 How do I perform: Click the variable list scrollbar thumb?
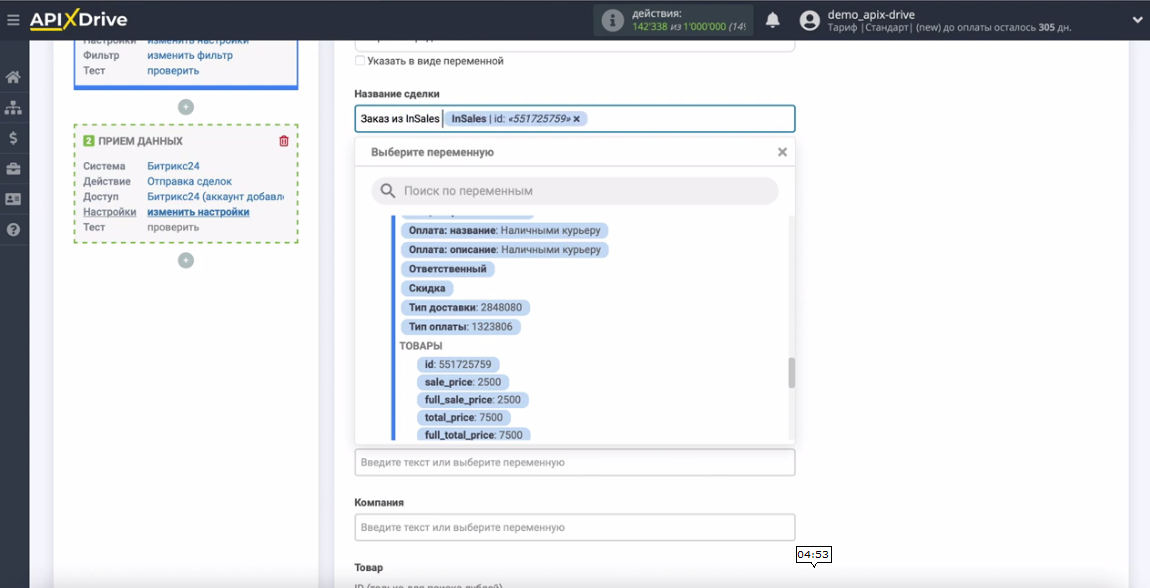pos(791,372)
